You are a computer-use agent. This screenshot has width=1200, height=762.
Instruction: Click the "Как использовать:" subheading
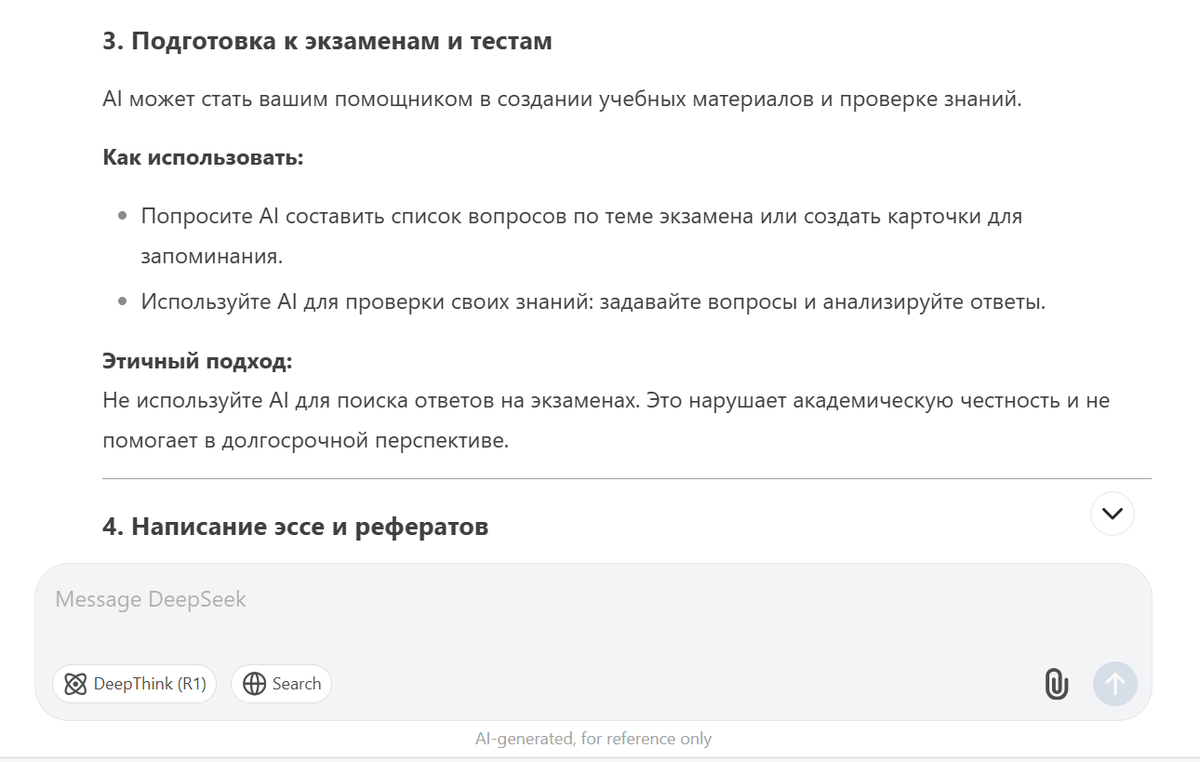point(203,158)
